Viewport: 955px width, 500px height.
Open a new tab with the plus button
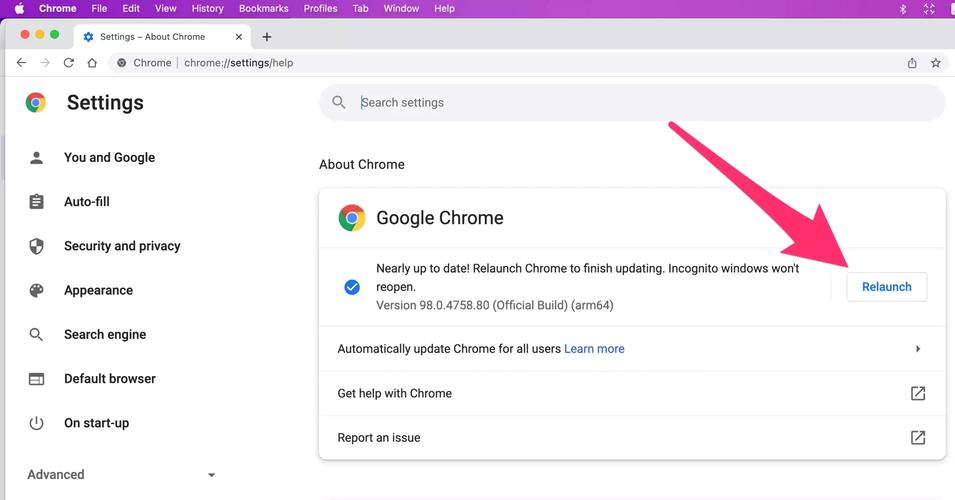(x=267, y=37)
